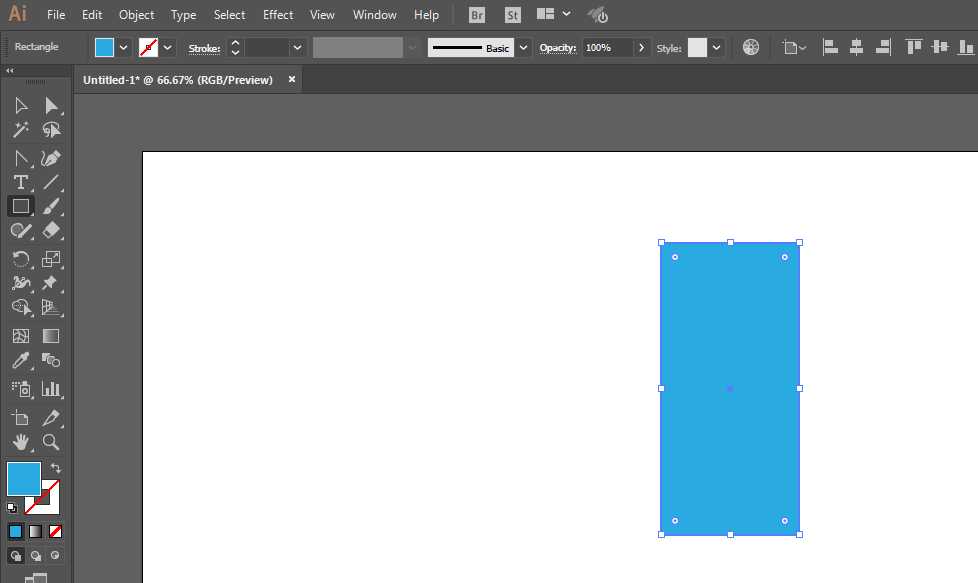
Task: Reset to default fill and stroke
Action: [12, 508]
